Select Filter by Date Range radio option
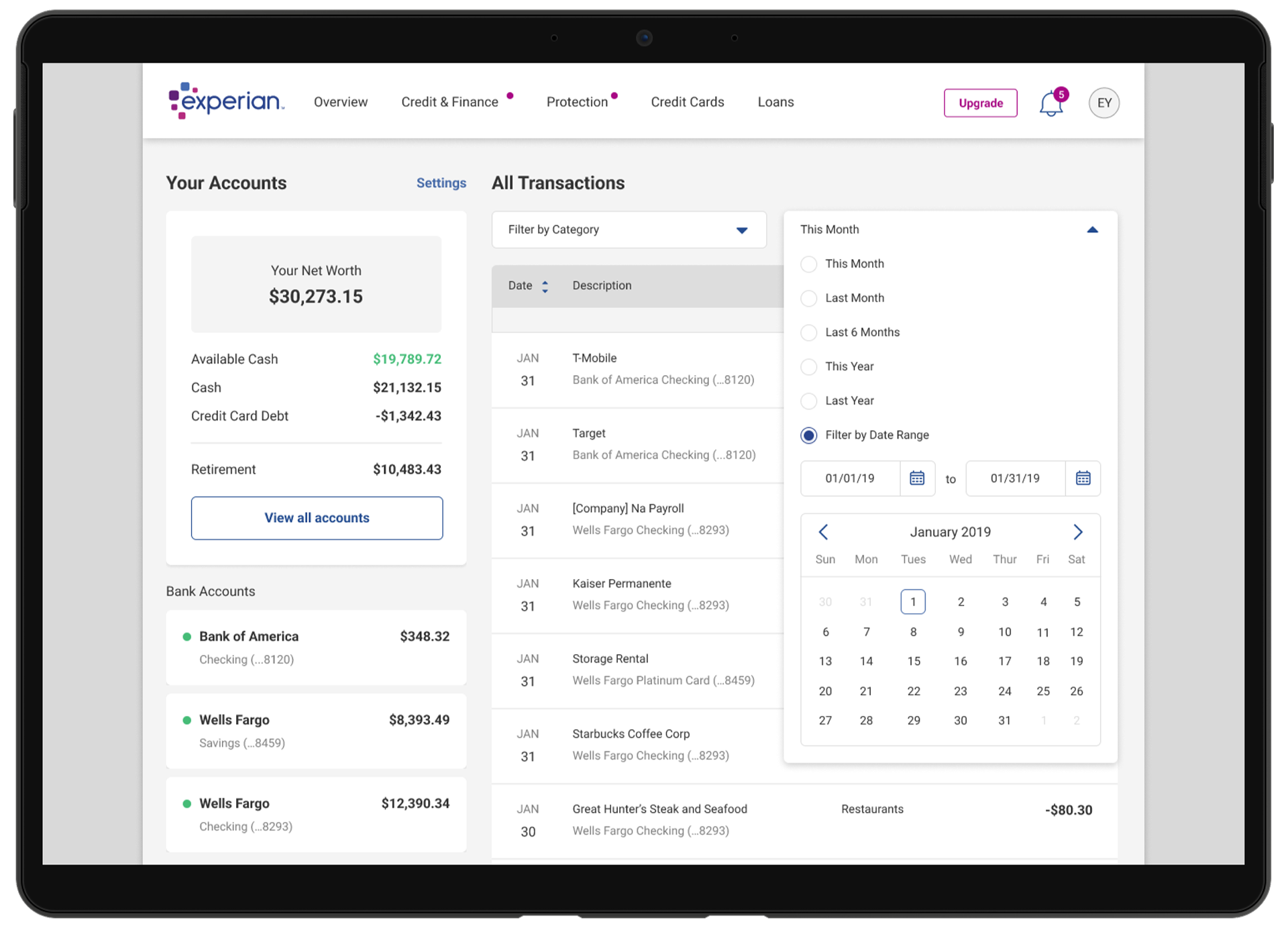Viewport: 1288px width, 936px height. tap(809, 435)
